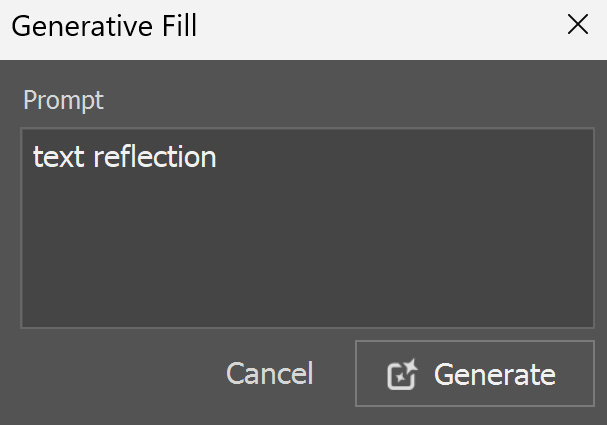Click the word 'text' in the prompt
607x425 pixels.
coord(58,158)
